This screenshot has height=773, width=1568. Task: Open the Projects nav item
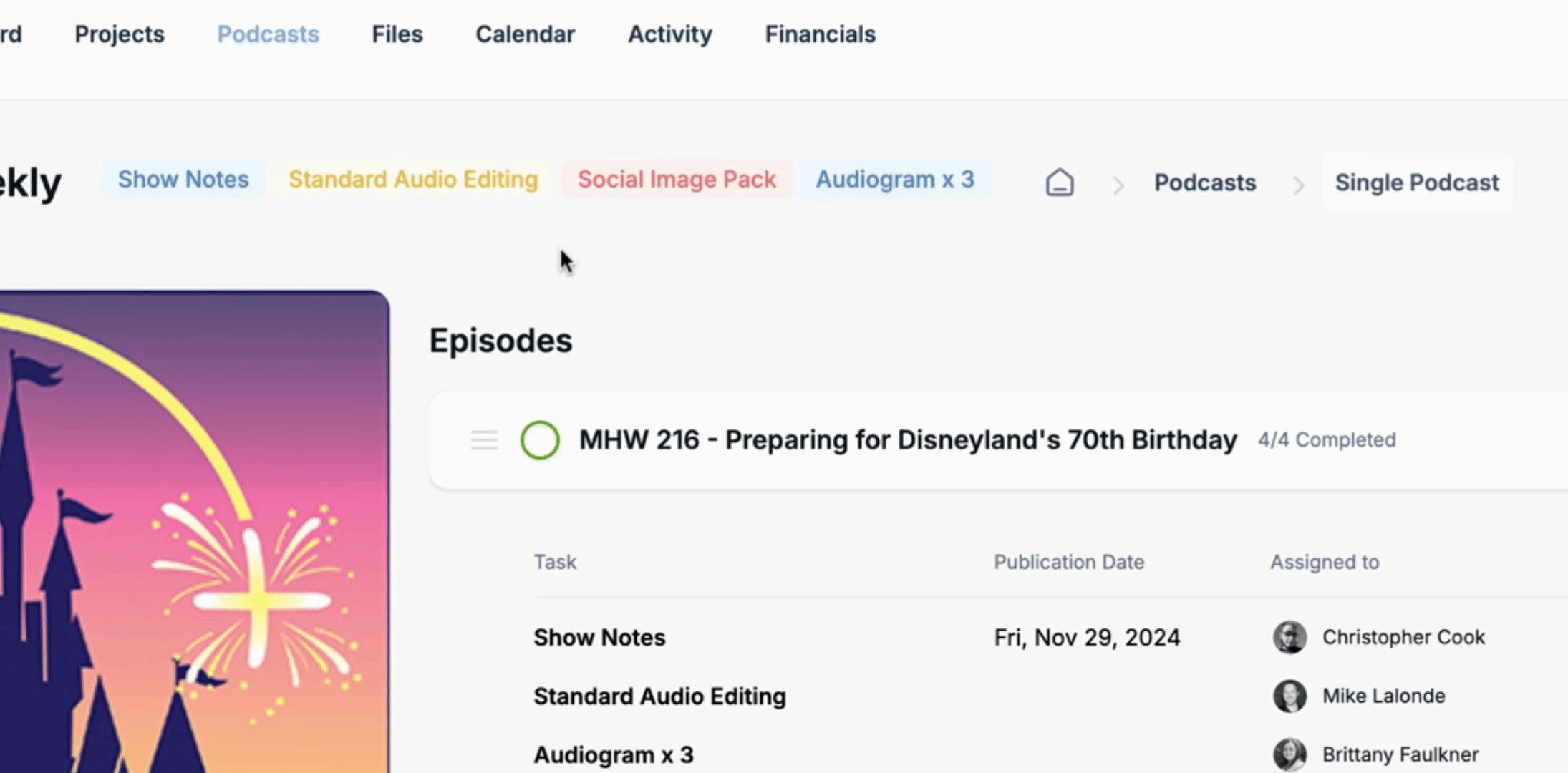pyautogui.click(x=120, y=34)
